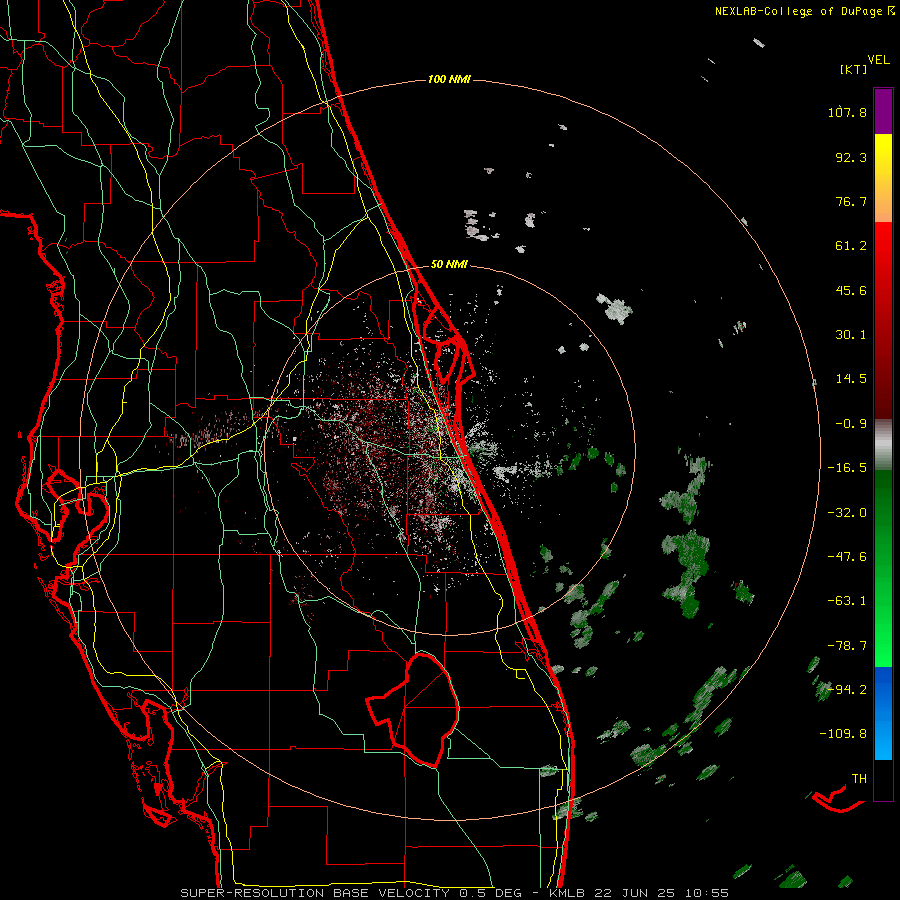Click the gray segment of velocity color bar

coord(883,444)
